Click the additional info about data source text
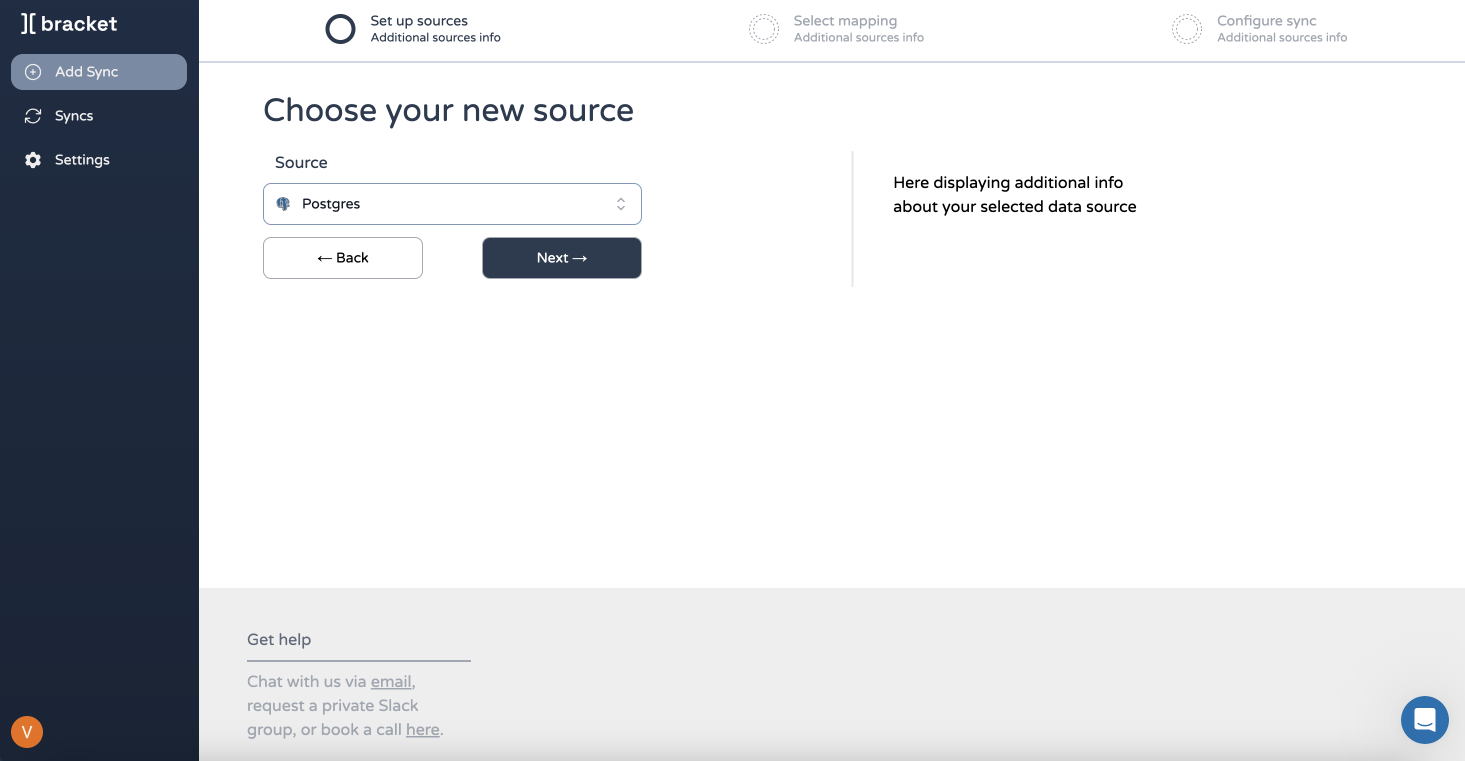 click(x=1014, y=195)
